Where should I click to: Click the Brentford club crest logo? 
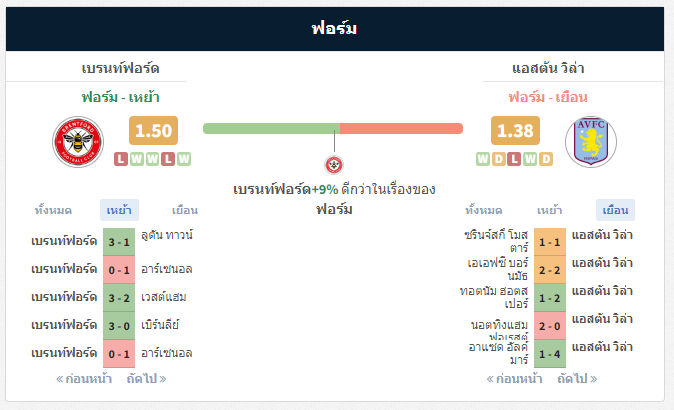pyautogui.click(x=78, y=142)
